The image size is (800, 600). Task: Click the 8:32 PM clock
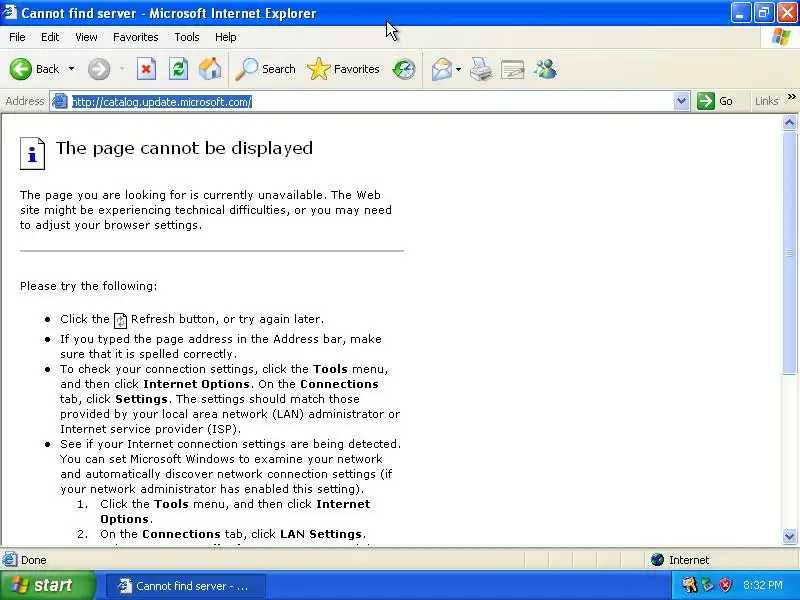(763, 585)
